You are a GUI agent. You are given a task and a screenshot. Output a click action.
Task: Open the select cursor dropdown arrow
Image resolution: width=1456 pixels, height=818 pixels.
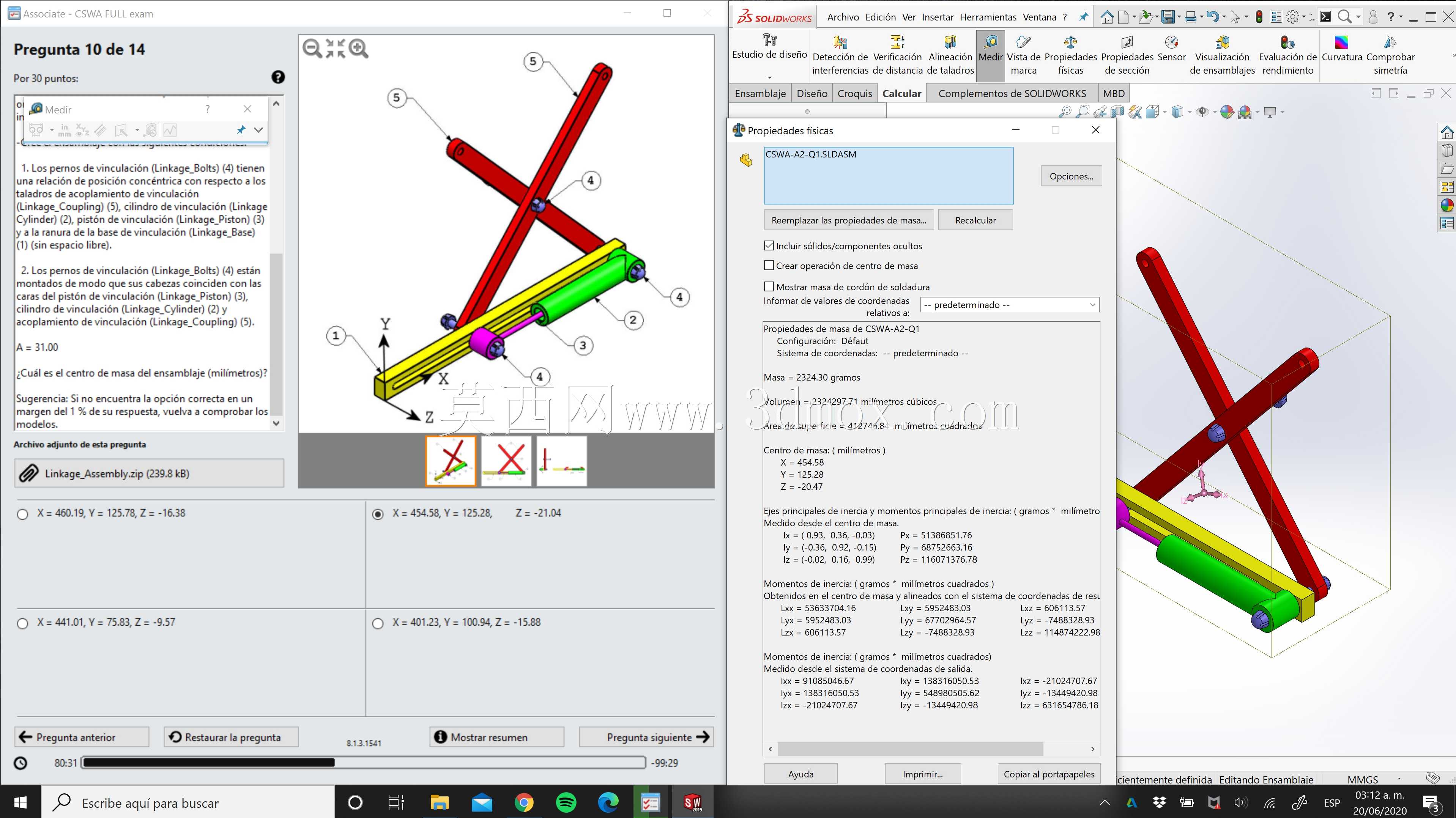click(x=1246, y=17)
